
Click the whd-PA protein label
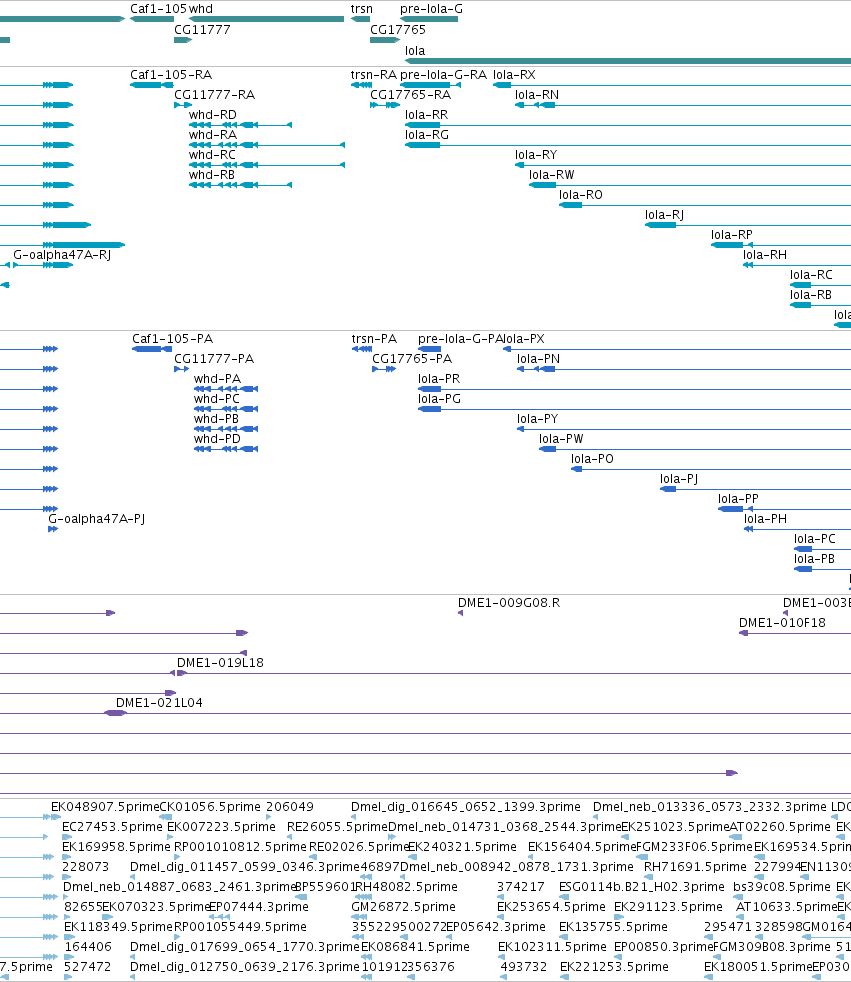(217, 380)
